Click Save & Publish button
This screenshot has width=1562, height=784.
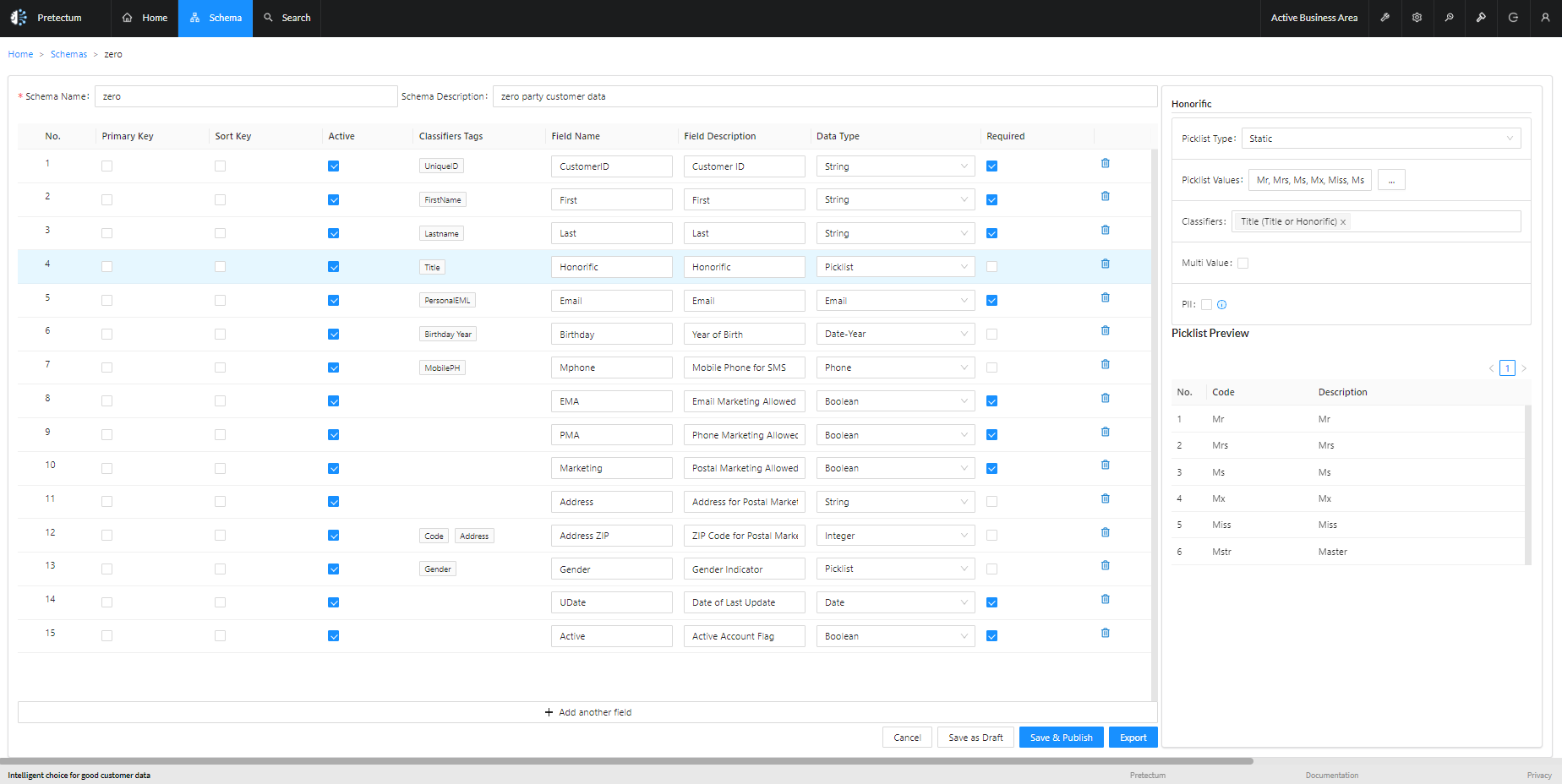[1061, 738]
